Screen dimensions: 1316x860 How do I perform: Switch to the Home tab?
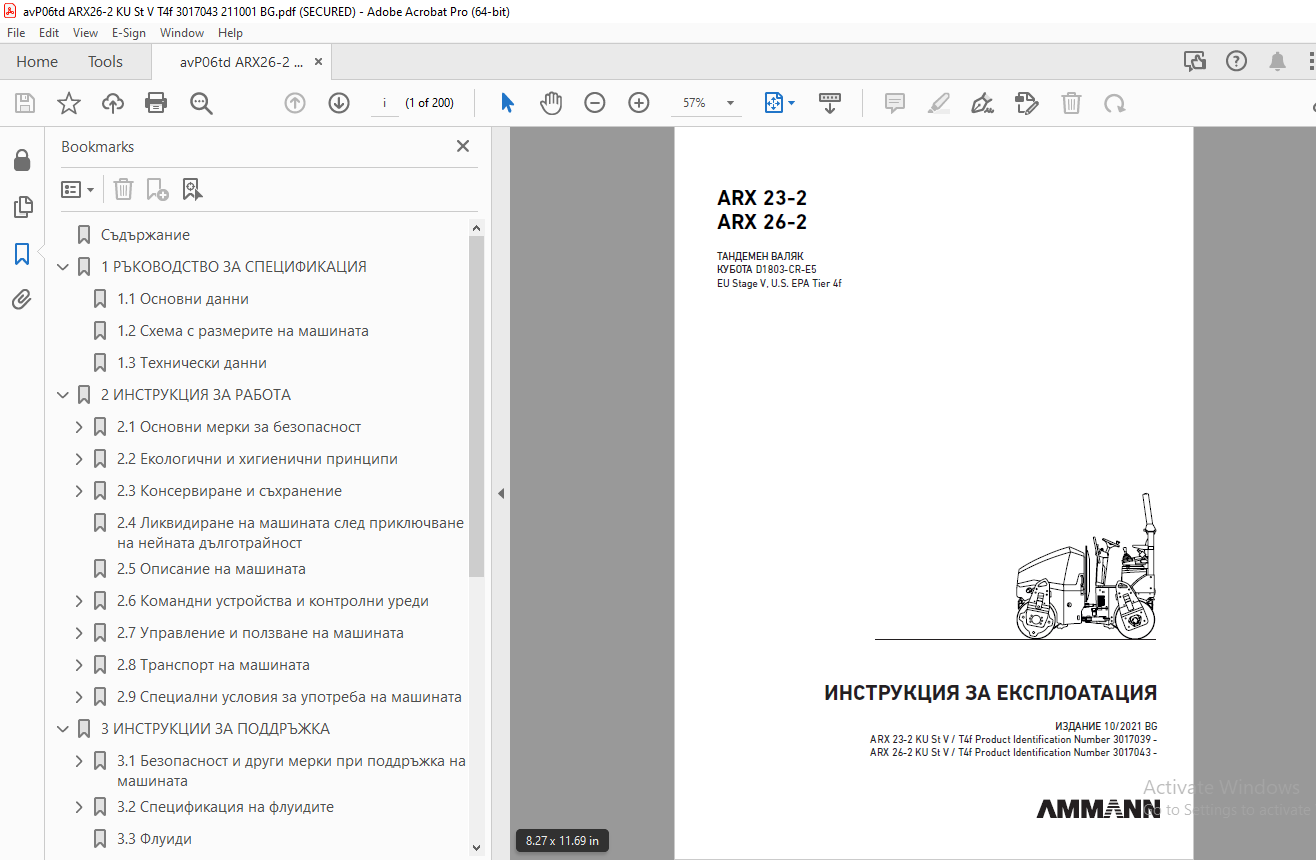[37, 62]
